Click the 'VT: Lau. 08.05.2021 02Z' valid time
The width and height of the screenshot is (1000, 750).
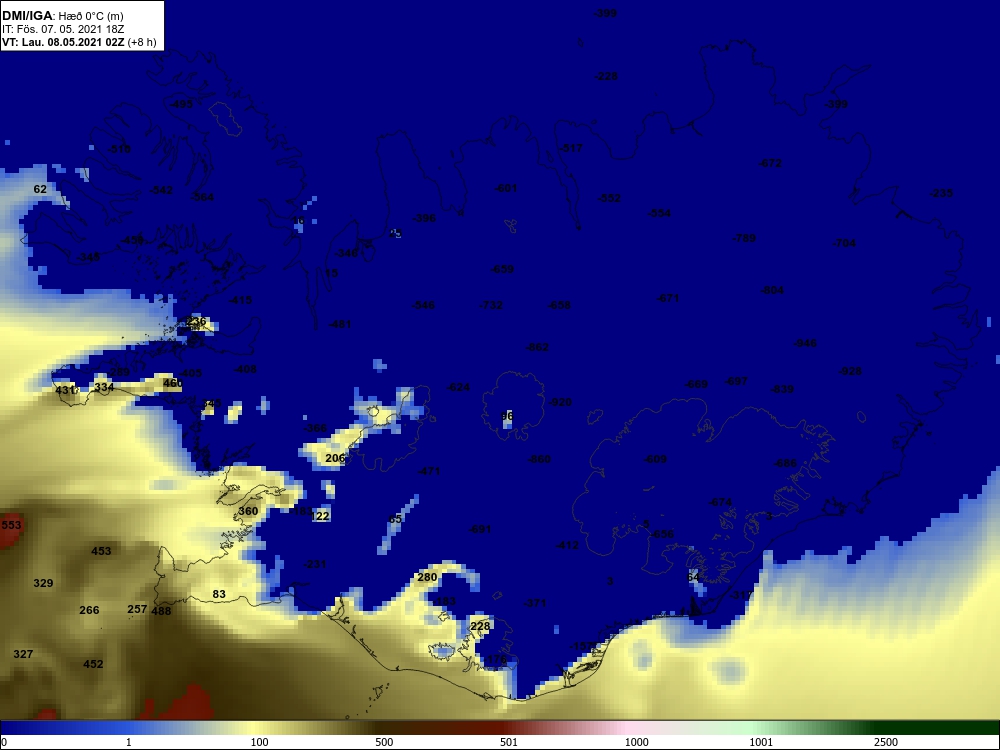(x=63, y=42)
